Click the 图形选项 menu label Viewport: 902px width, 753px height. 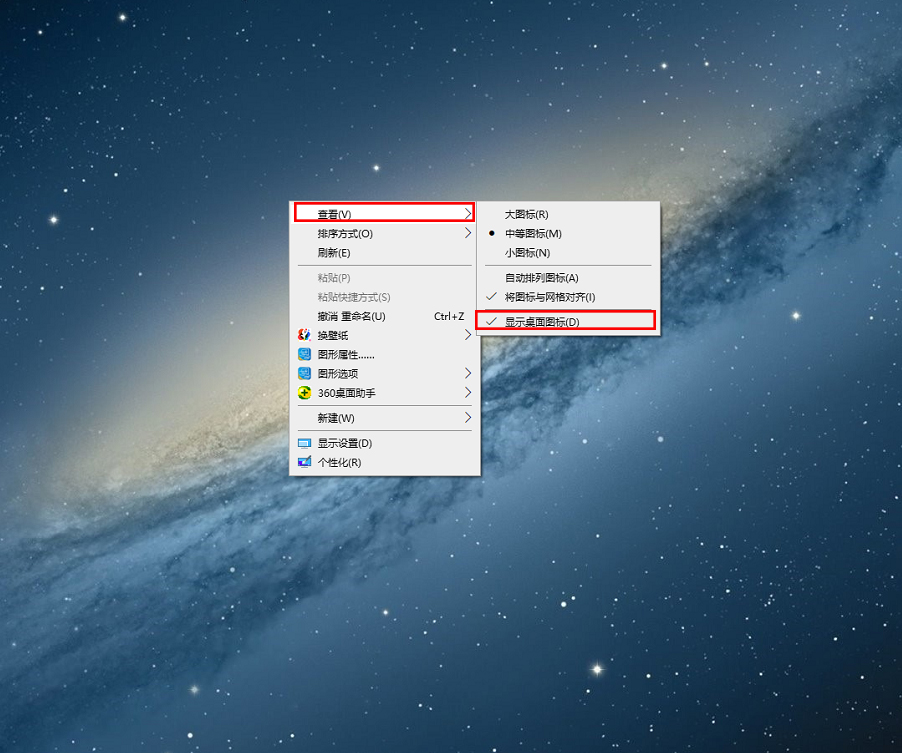coord(338,374)
